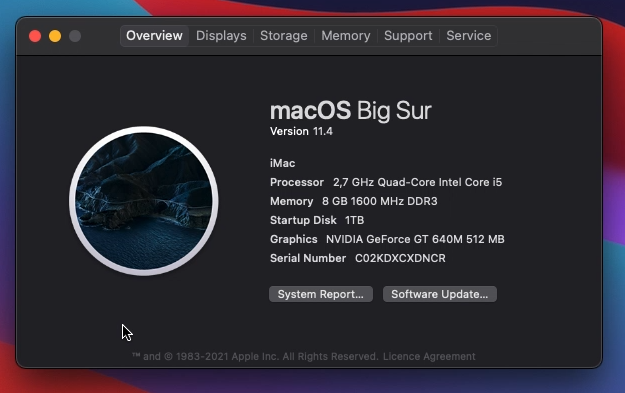Open the Support tab
This screenshot has height=393, width=625.
tap(408, 36)
